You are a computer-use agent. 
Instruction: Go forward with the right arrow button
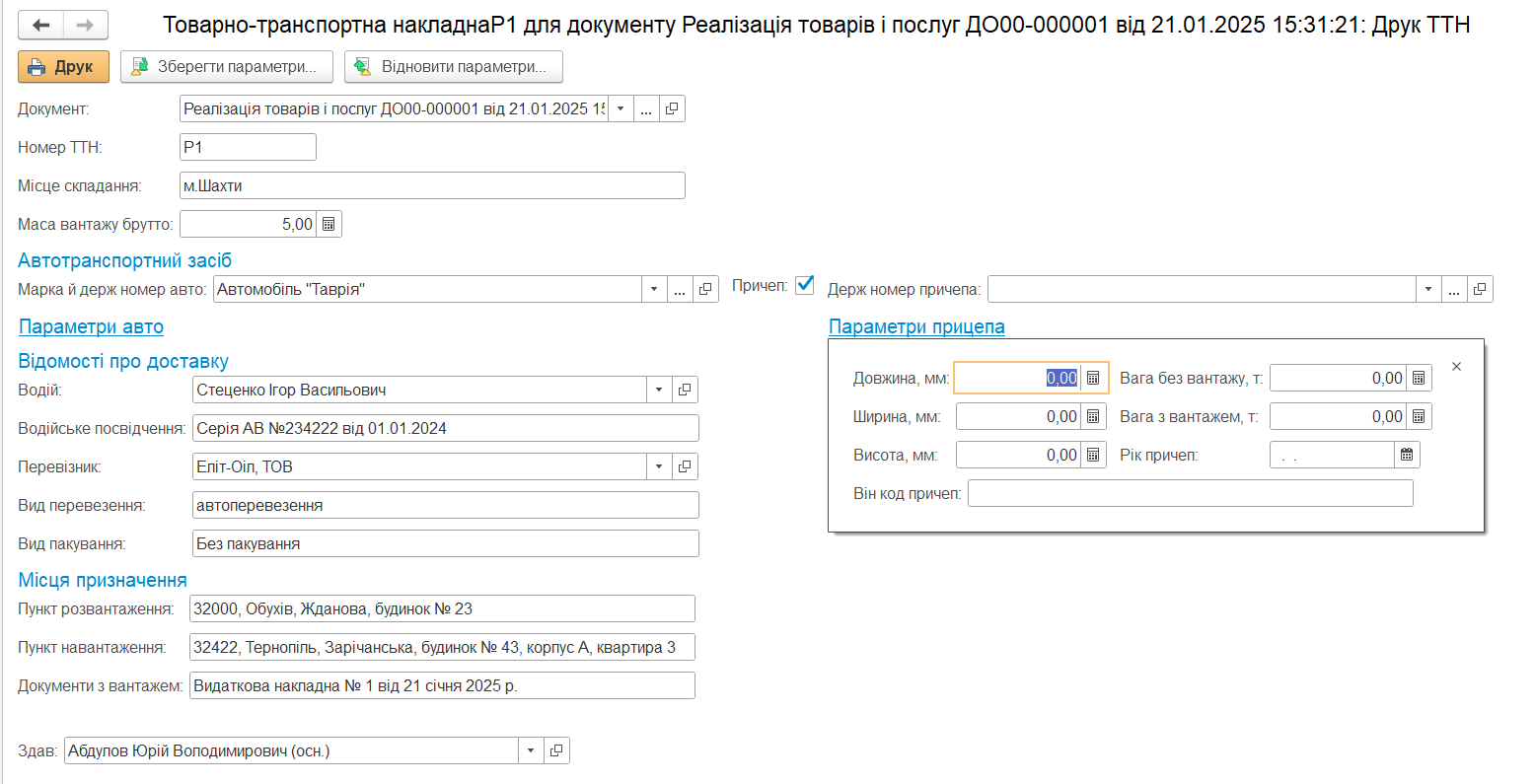(x=86, y=25)
